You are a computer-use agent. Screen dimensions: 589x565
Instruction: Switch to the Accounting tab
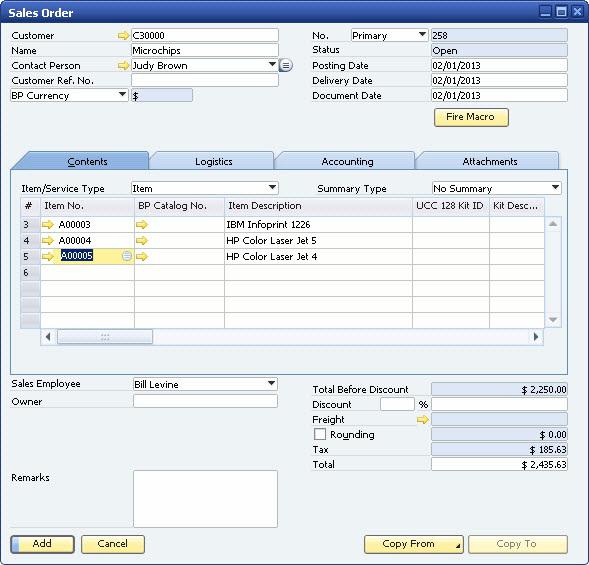click(347, 162)
